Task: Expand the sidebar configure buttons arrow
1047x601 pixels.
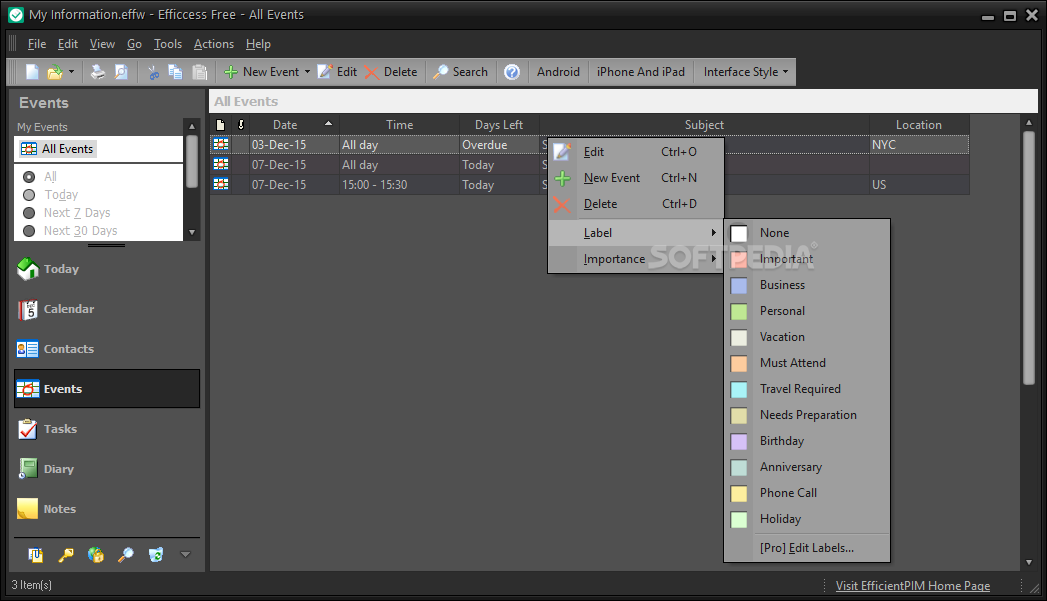Action: point(186,554)
